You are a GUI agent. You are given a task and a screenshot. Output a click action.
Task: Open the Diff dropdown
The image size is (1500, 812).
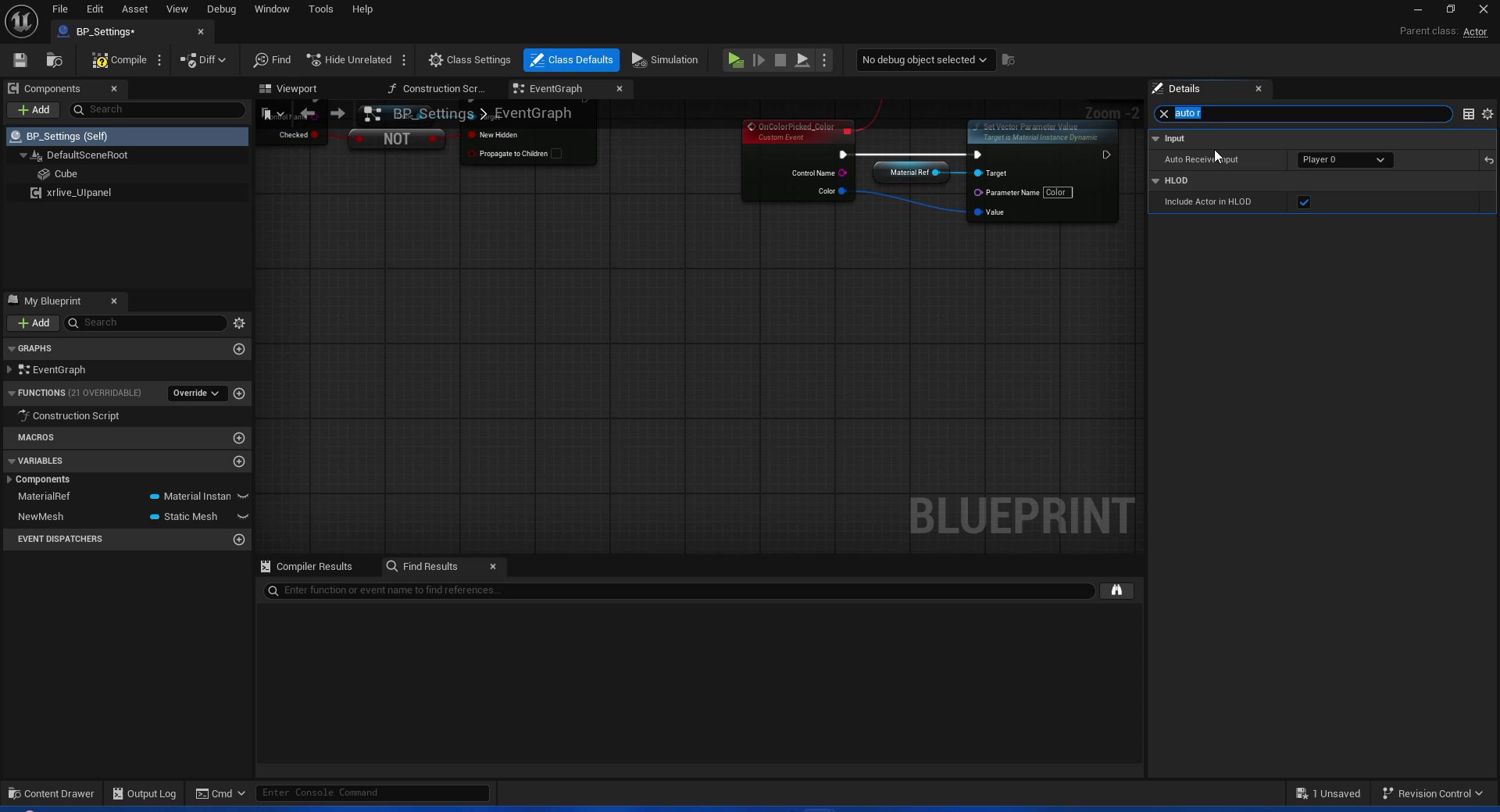203,60
